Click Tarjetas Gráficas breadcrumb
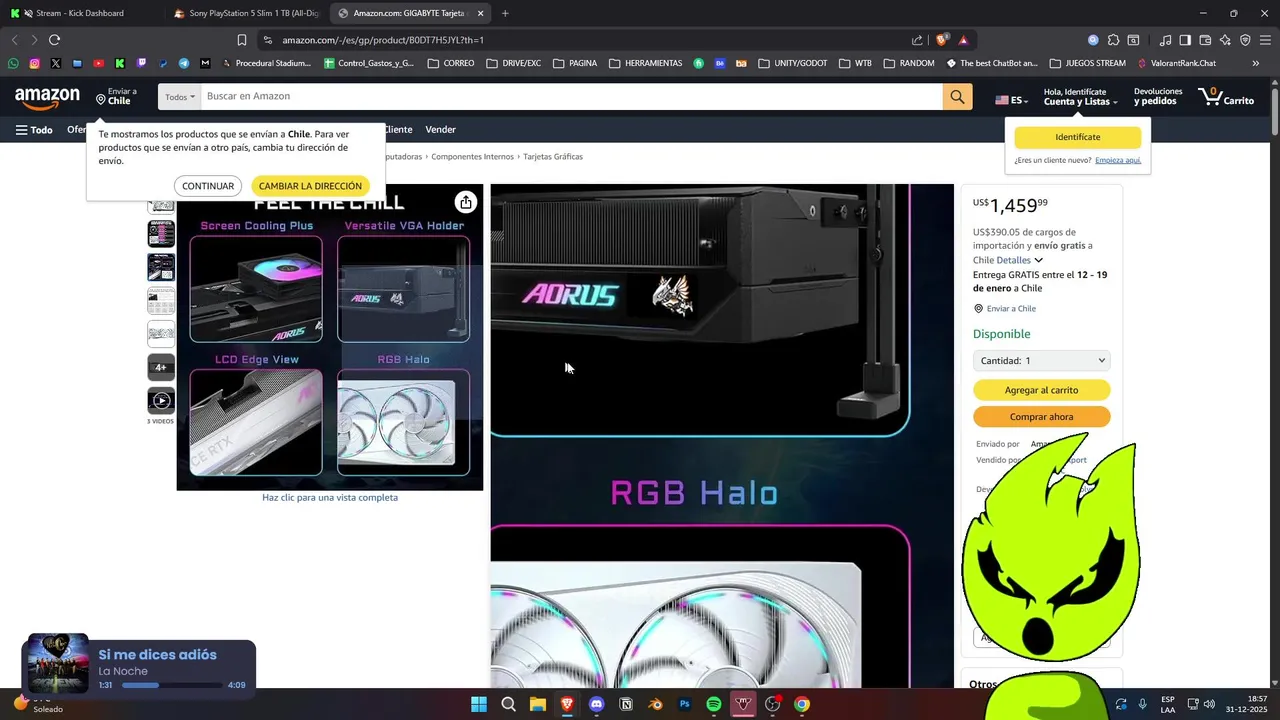This screenshot has height=720, width=1280. click(553, 157)
